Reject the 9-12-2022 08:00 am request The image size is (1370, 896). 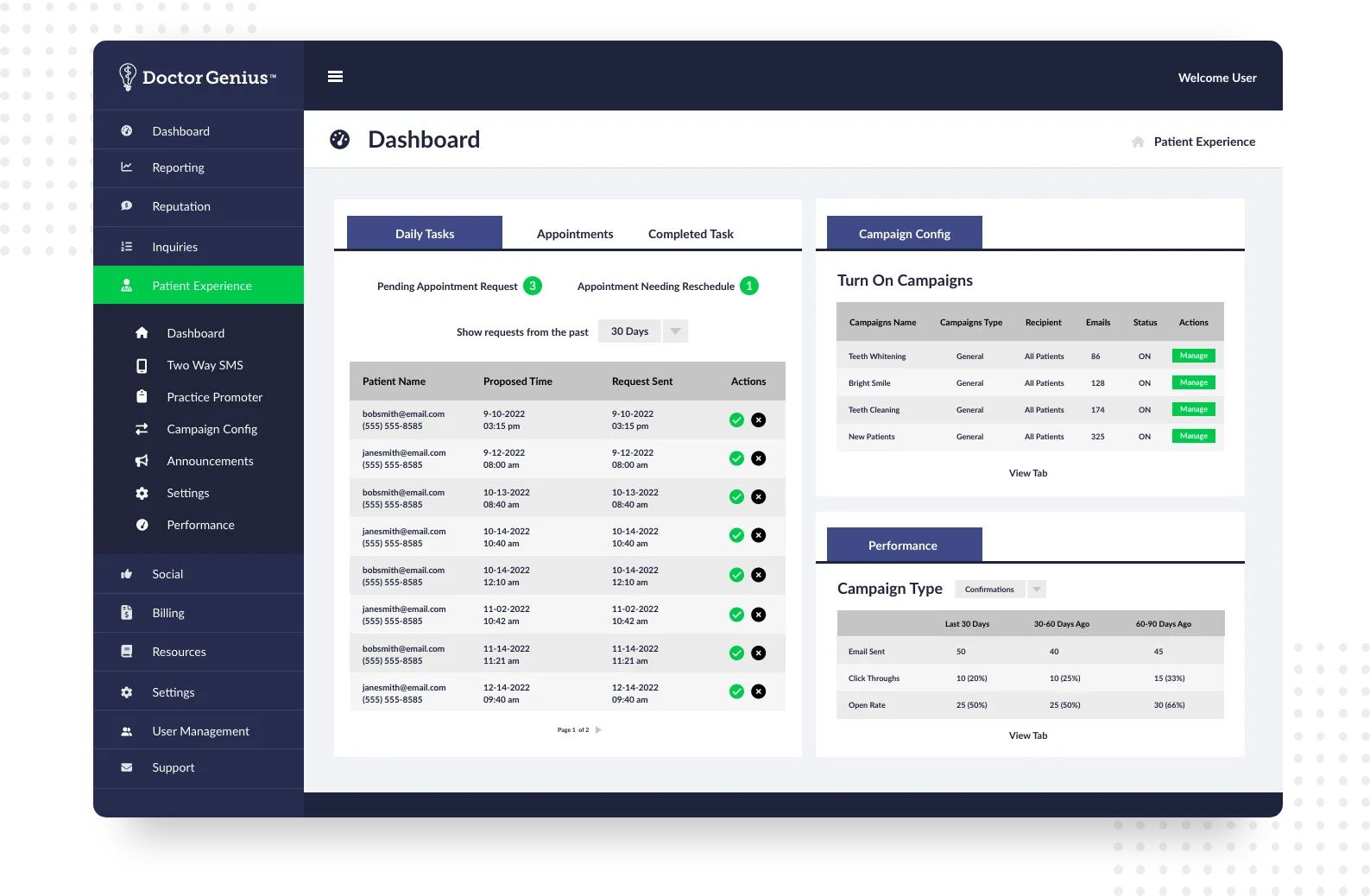[x=758, y=458]
